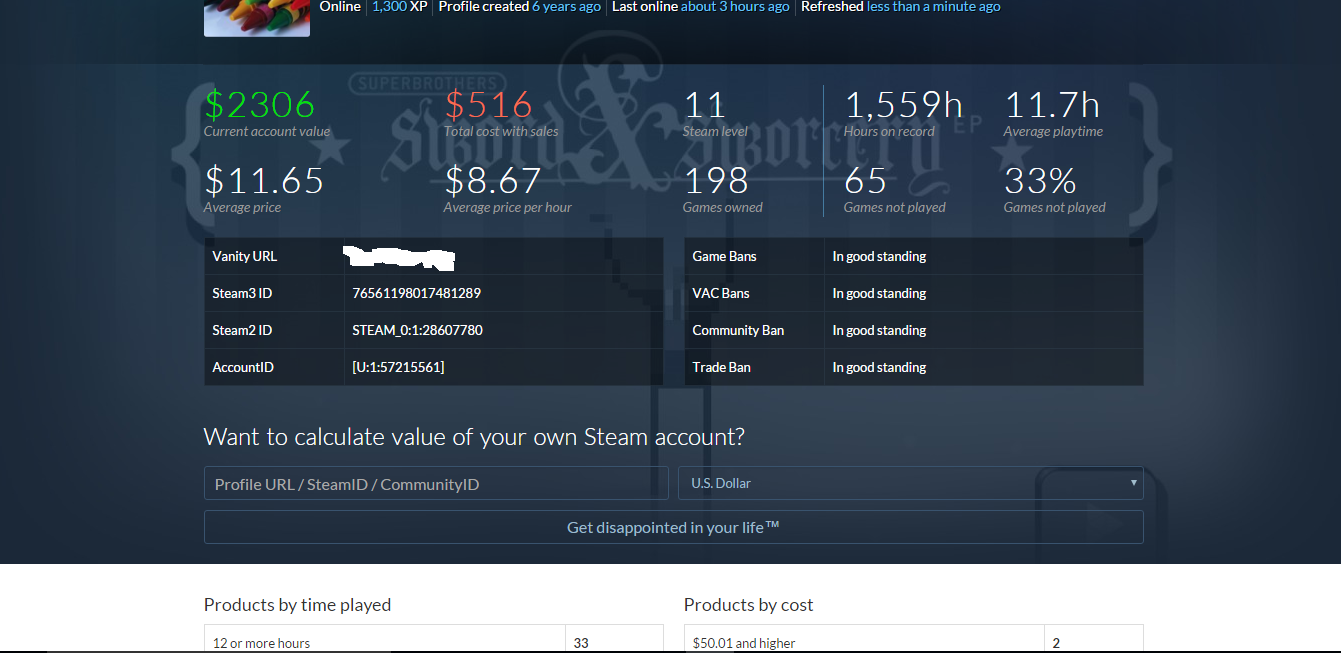Click the 198 games owned value
The image size is (1344, 656).
click(x=716, y=181)
